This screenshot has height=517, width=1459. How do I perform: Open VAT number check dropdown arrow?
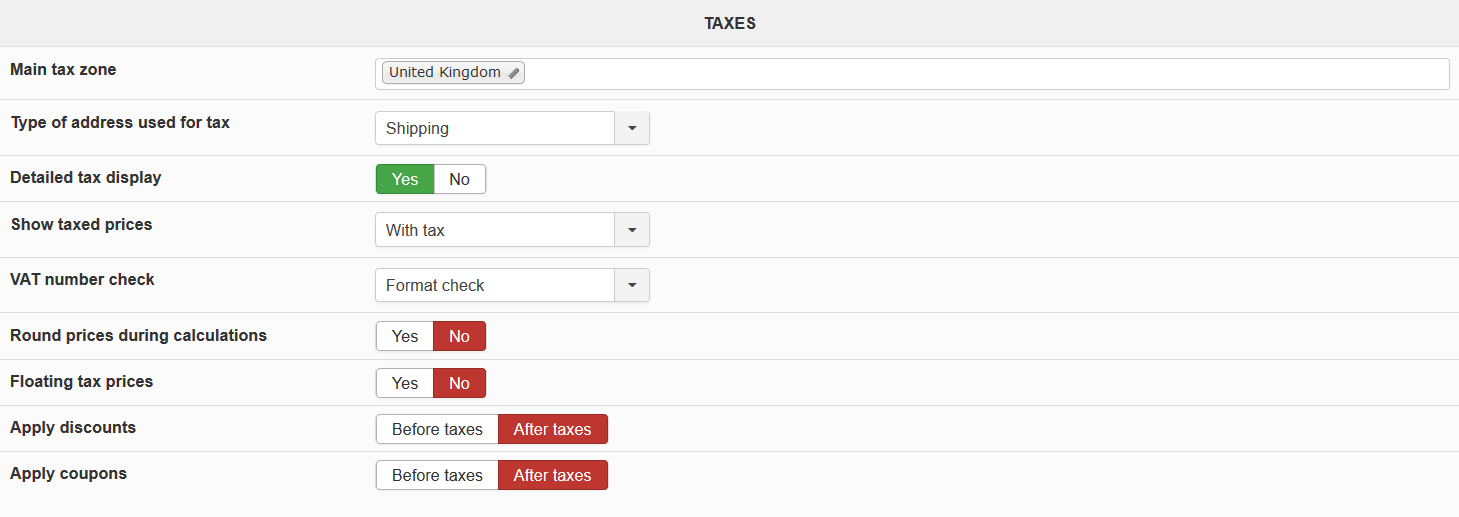[x=632, y=285]
